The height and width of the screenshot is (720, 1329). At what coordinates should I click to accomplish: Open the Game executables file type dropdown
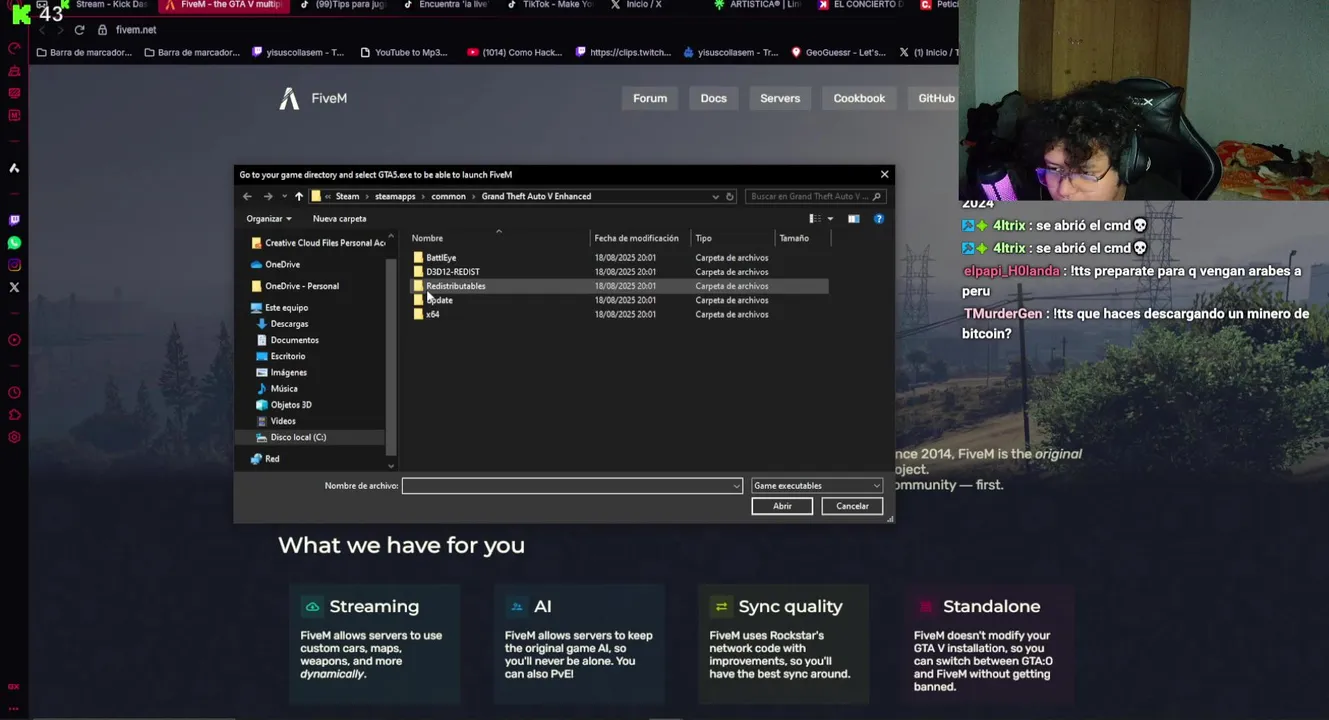tap(816, 486)
